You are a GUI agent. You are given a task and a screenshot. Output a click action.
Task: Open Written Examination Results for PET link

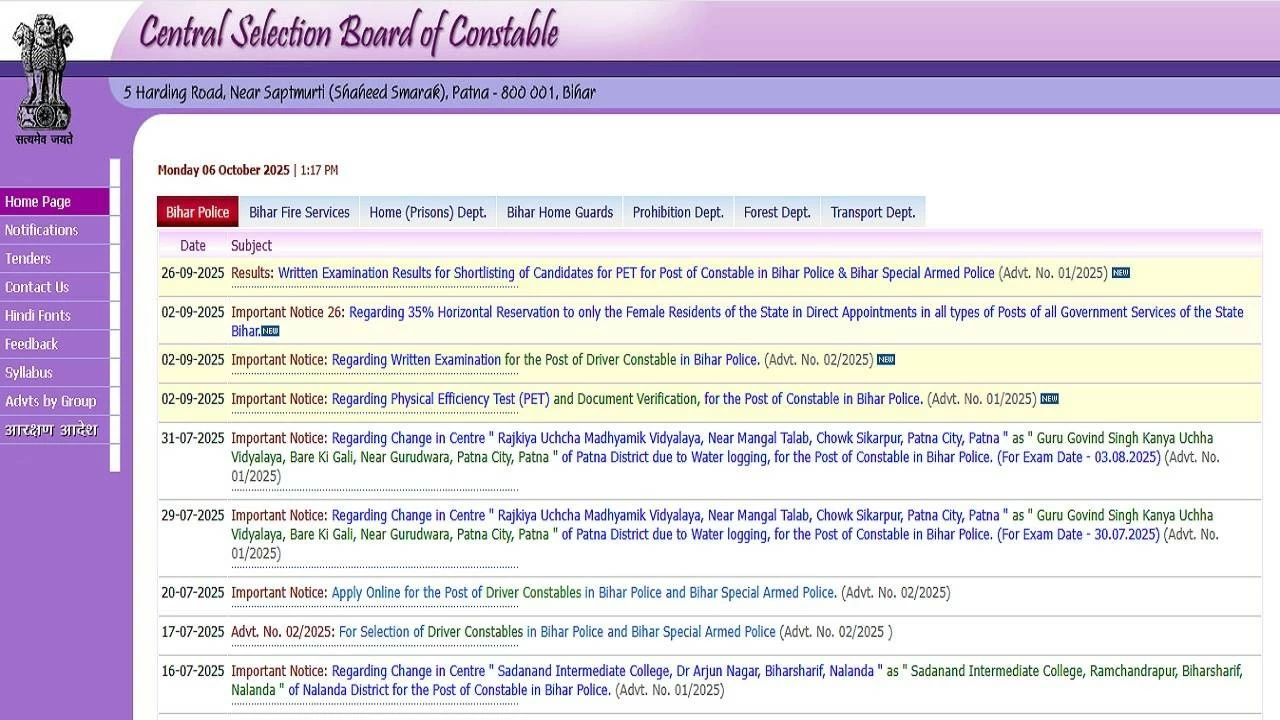point(636,273)
